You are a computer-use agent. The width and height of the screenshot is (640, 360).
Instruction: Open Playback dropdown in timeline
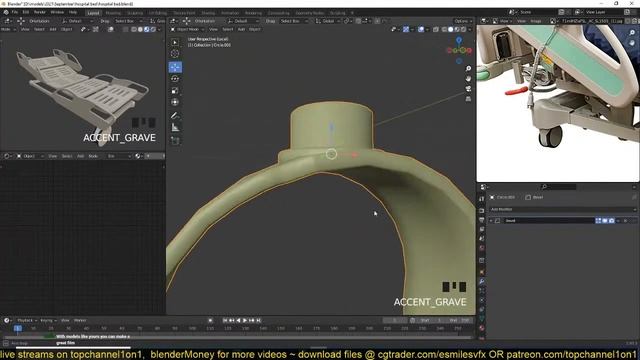(27, 320)
